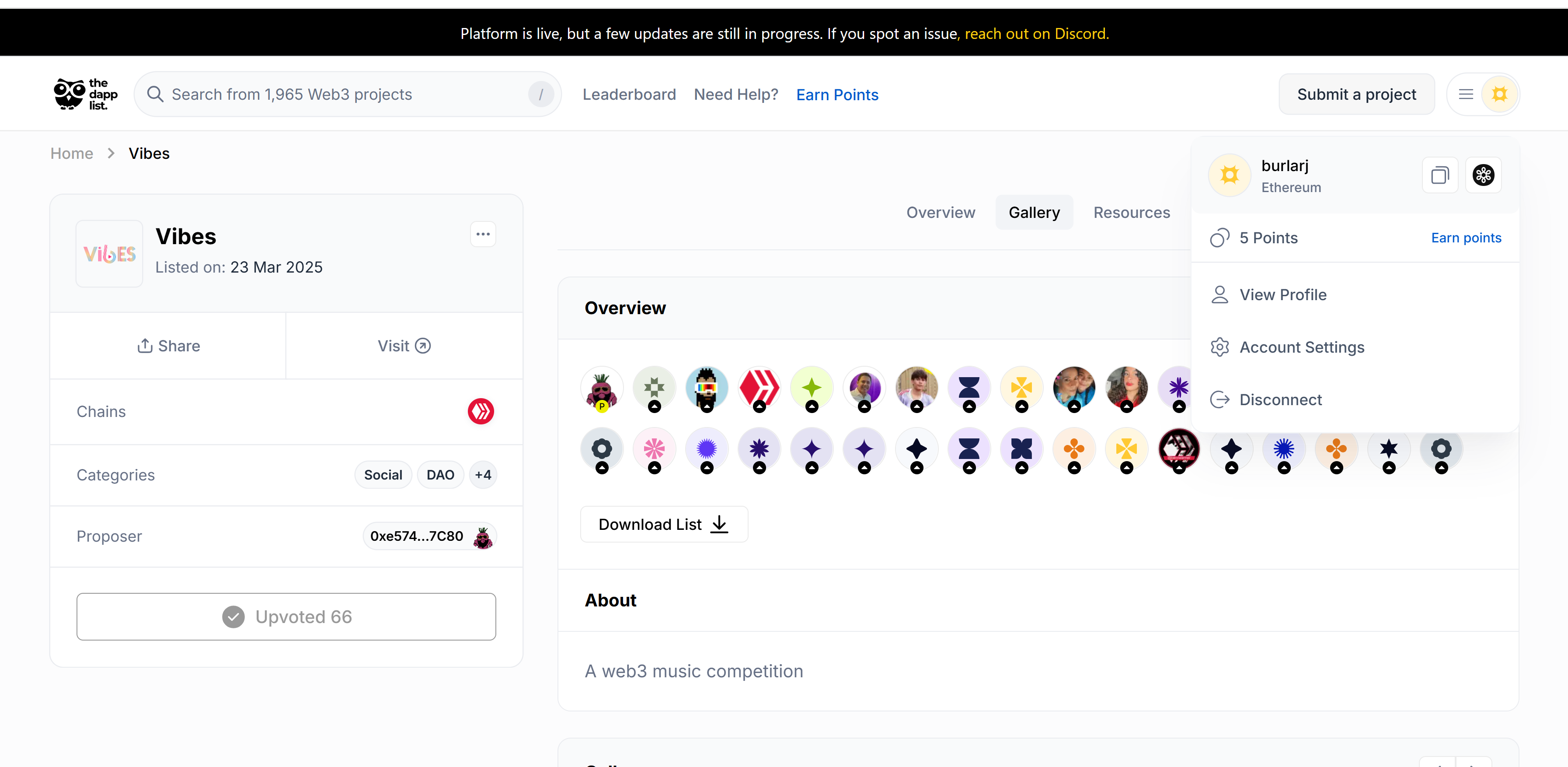
Task: Open Earn Points in the navbar
Action: click(837, 95)
